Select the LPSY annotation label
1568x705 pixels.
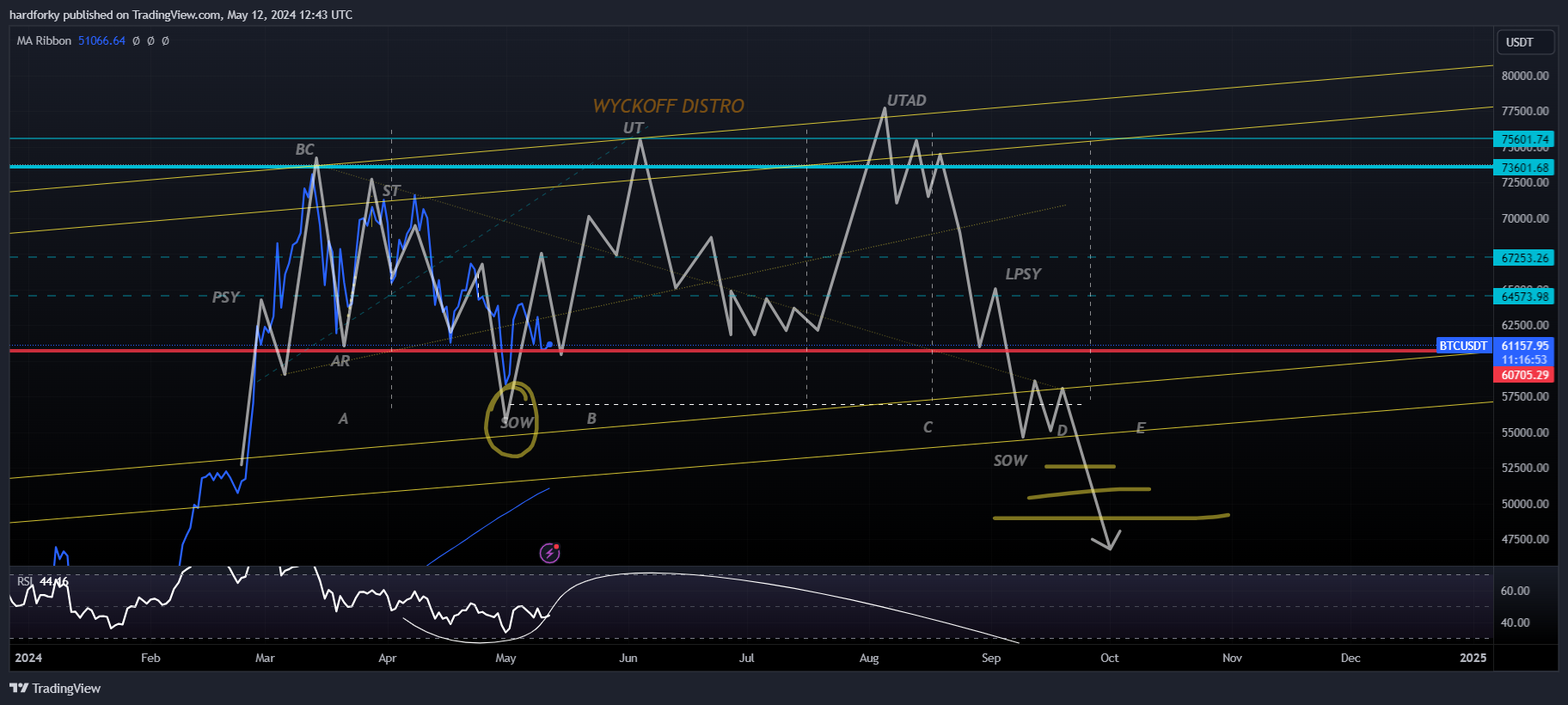1023,273
